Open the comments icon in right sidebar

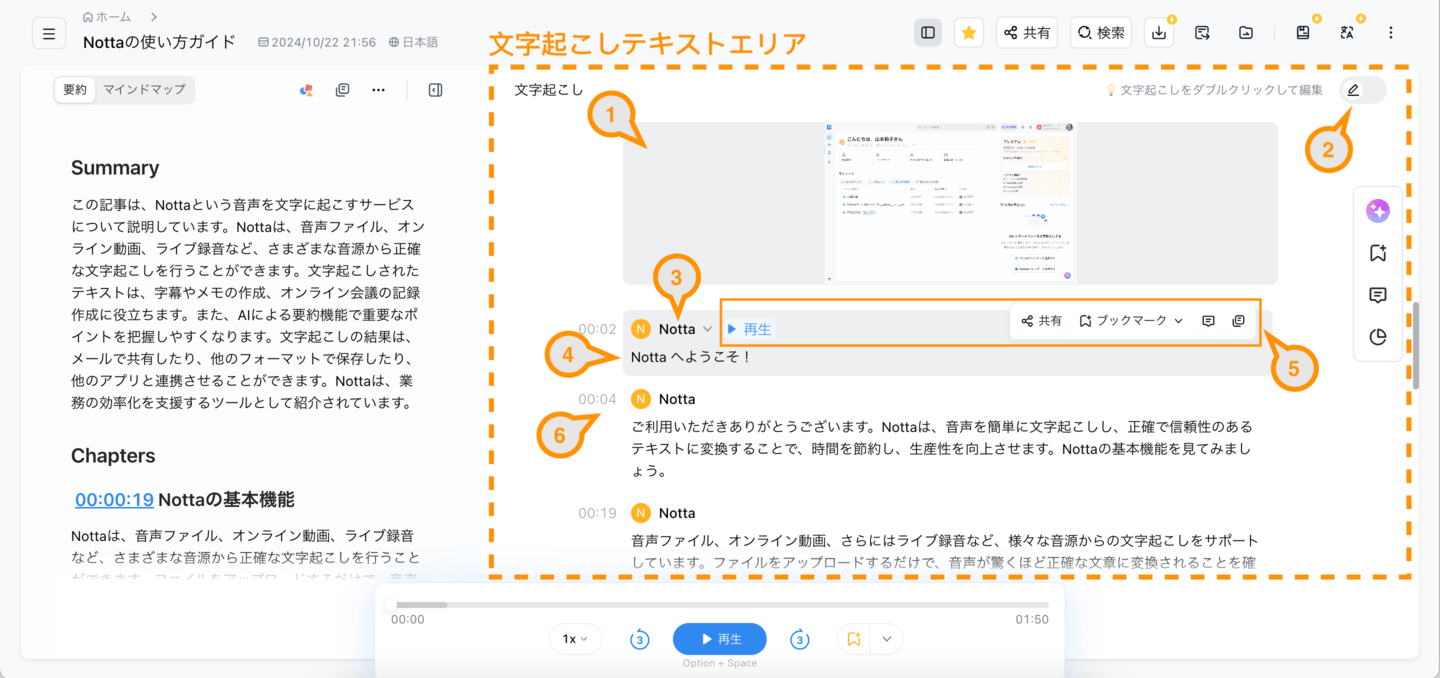[1378, 295]
